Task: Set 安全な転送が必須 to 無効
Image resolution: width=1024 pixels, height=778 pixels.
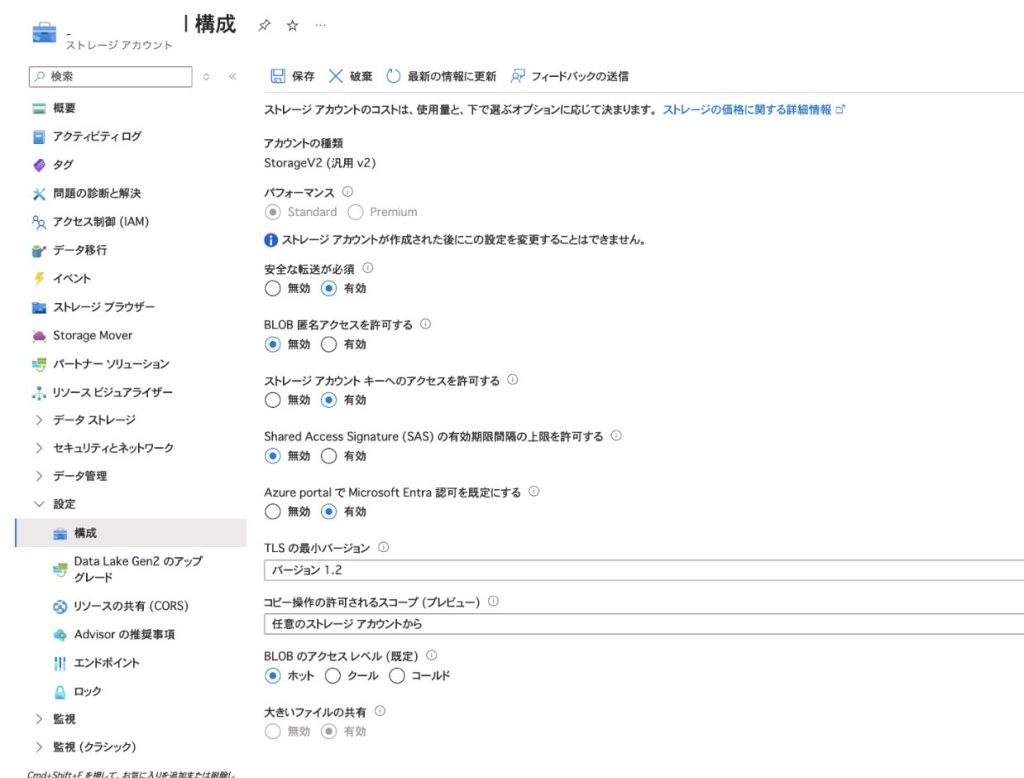Action: 273,288
